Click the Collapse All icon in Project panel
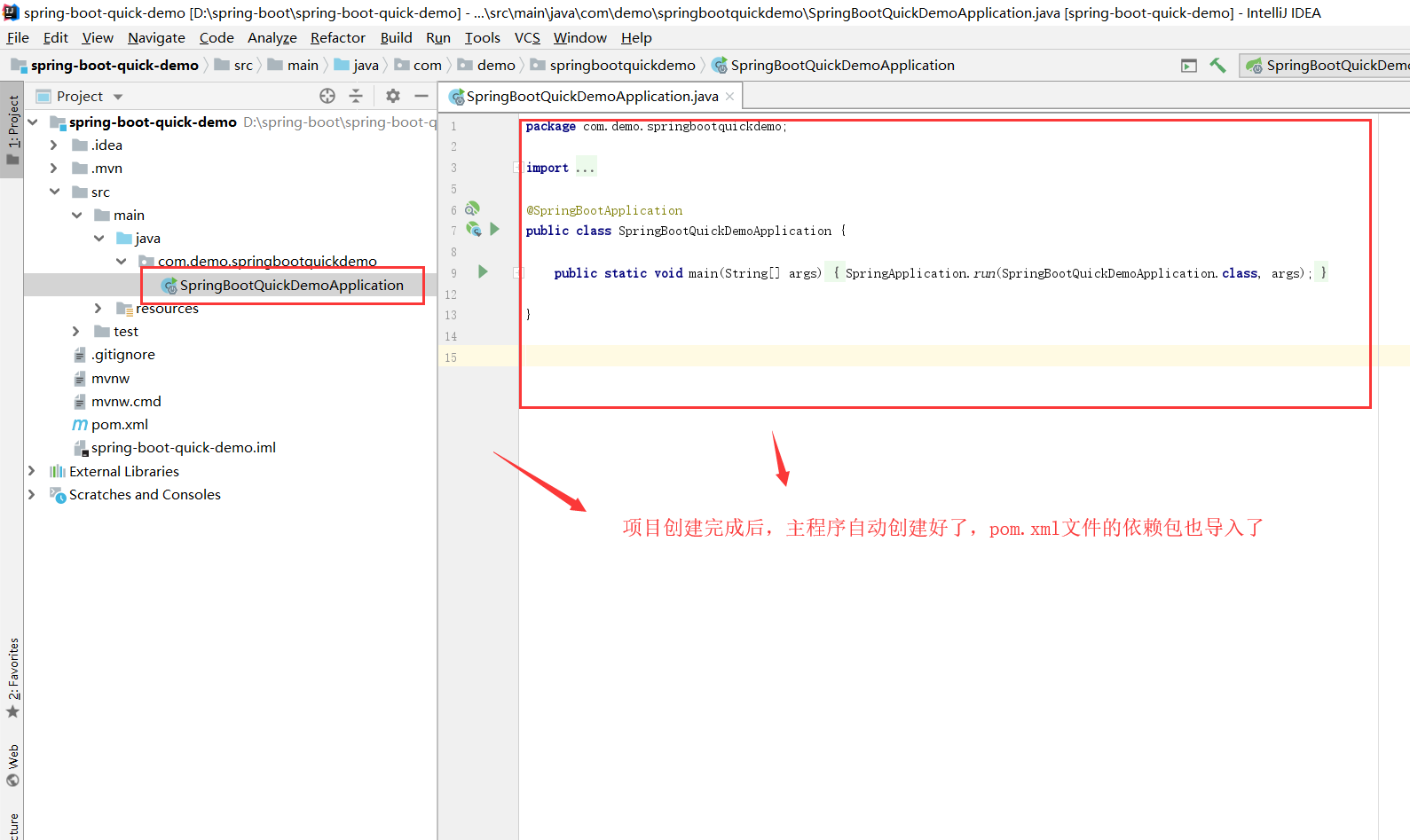The height and width of the screenshot is (840, 1410). coord(356,96)
